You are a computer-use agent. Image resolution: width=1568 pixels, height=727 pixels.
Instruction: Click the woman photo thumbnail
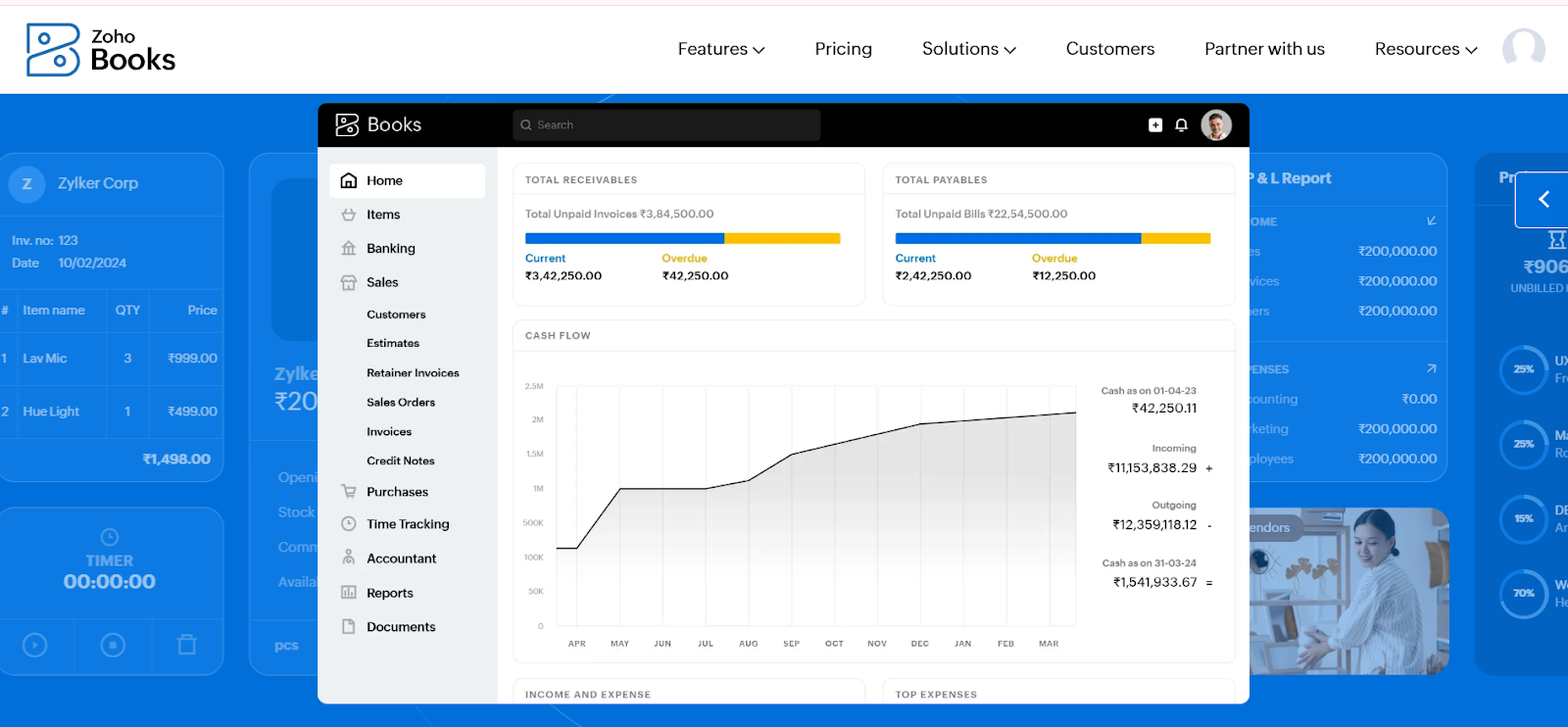coord(1349,591)
